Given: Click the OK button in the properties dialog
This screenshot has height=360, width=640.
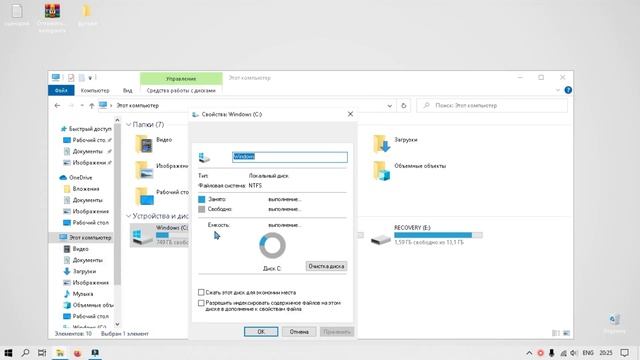Looking at the screenshot, I should click(261, 331).
